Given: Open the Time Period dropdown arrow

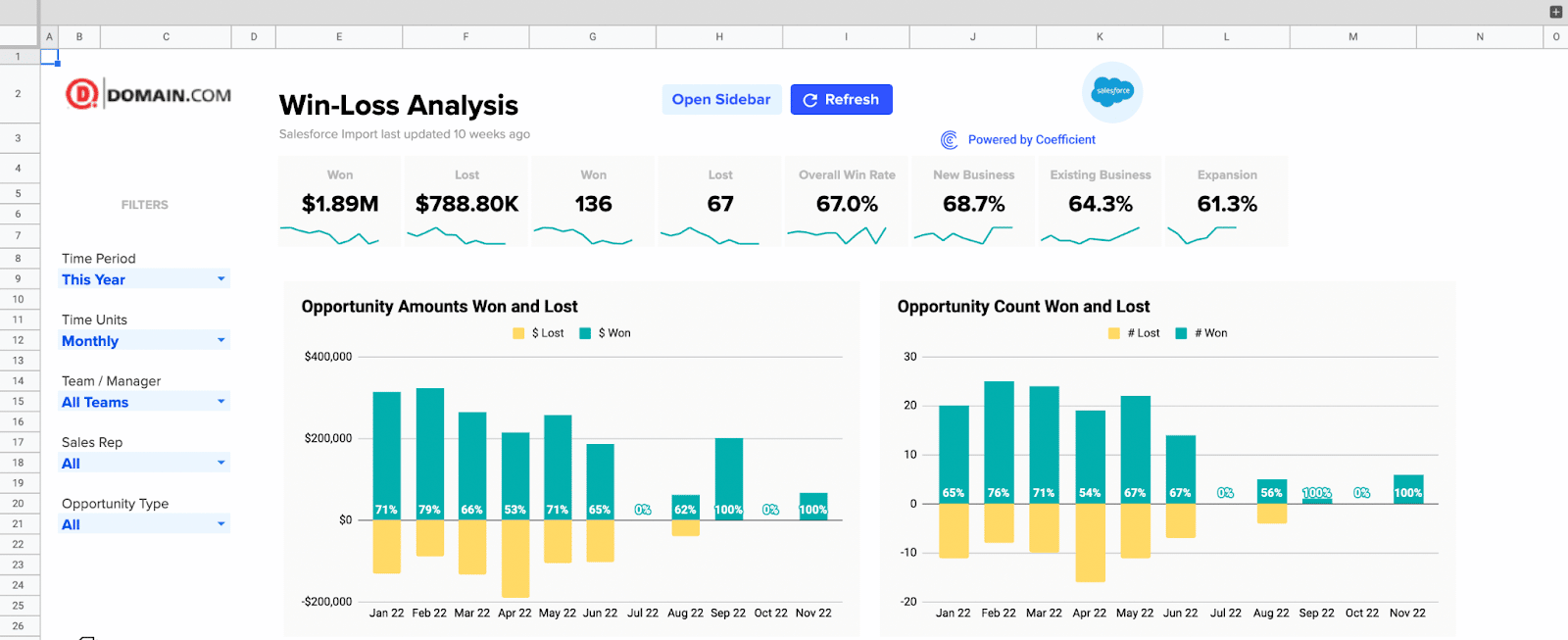Looking at the screenshot, I should point(221,279).
